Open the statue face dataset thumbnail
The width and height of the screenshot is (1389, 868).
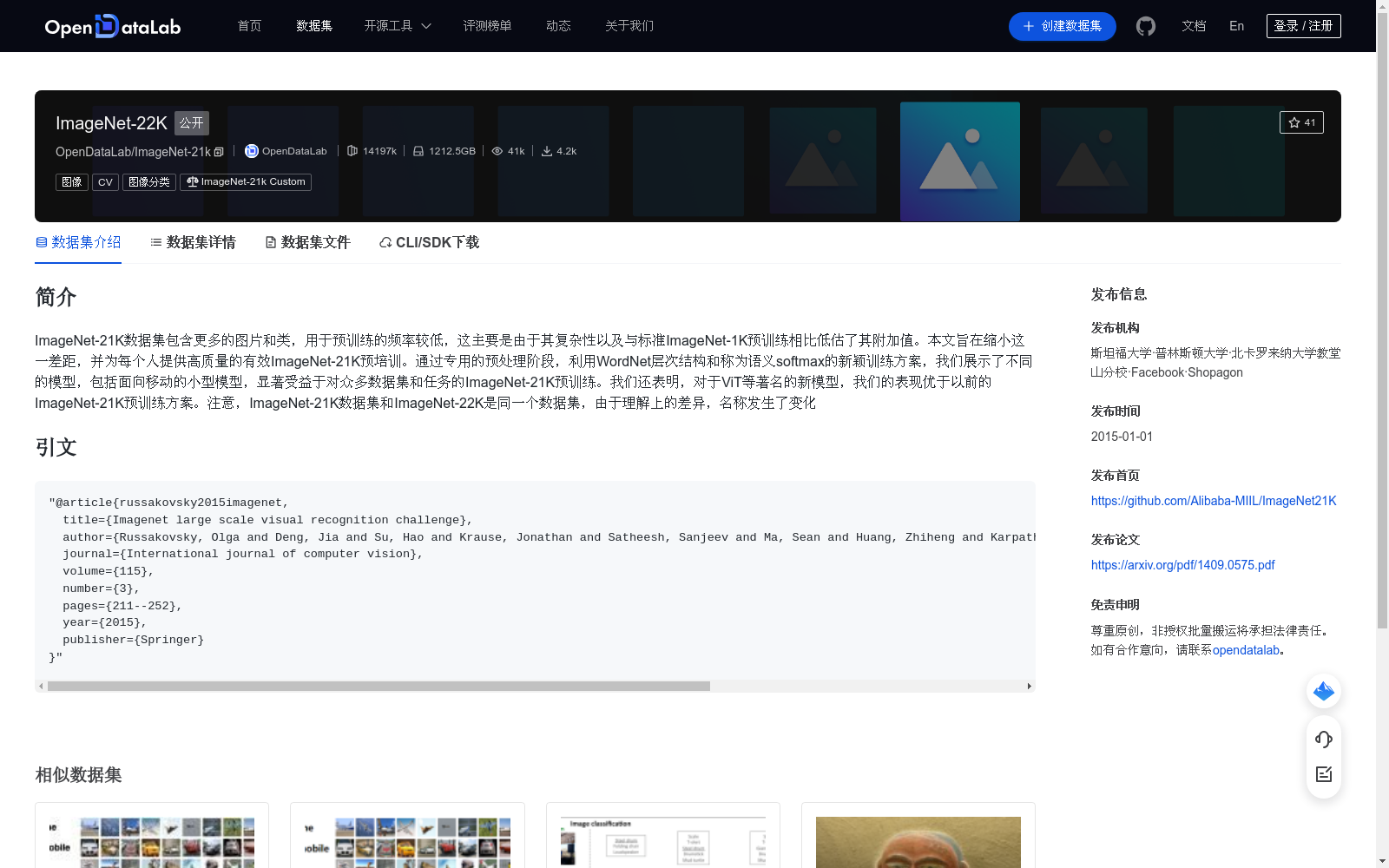(918, 842)
